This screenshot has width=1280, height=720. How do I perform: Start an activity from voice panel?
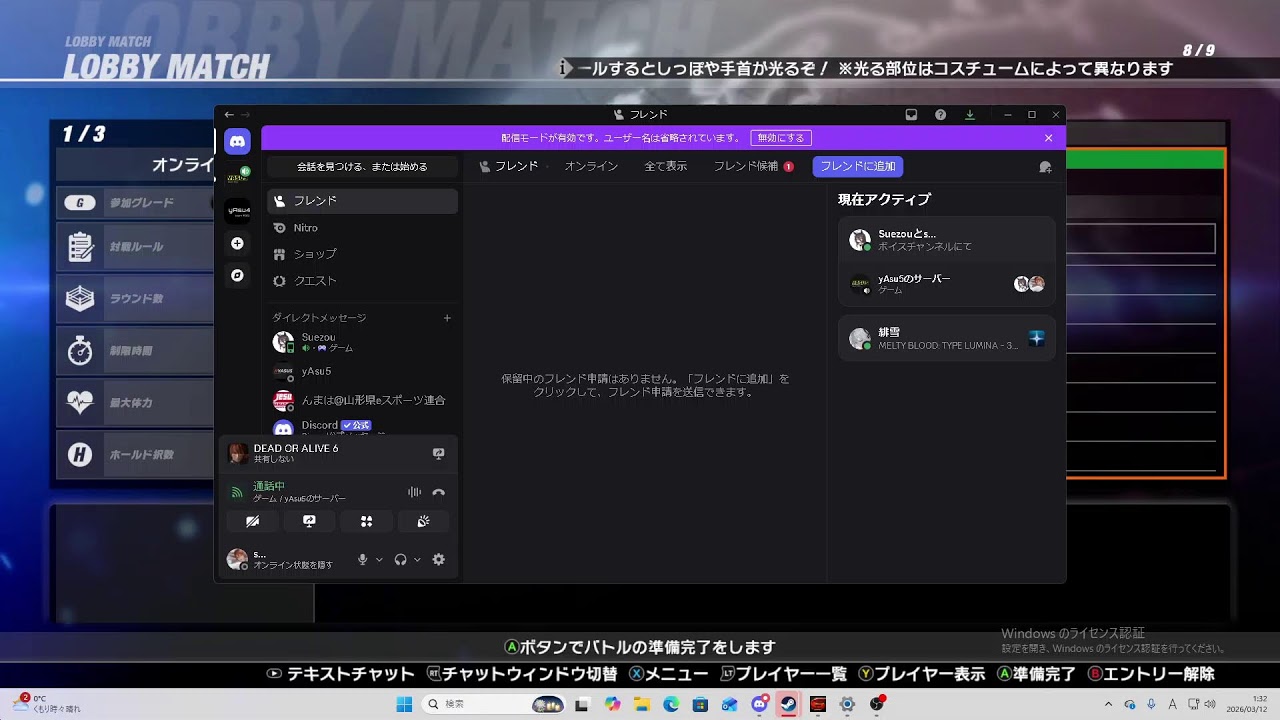click(x=366, y=521)
